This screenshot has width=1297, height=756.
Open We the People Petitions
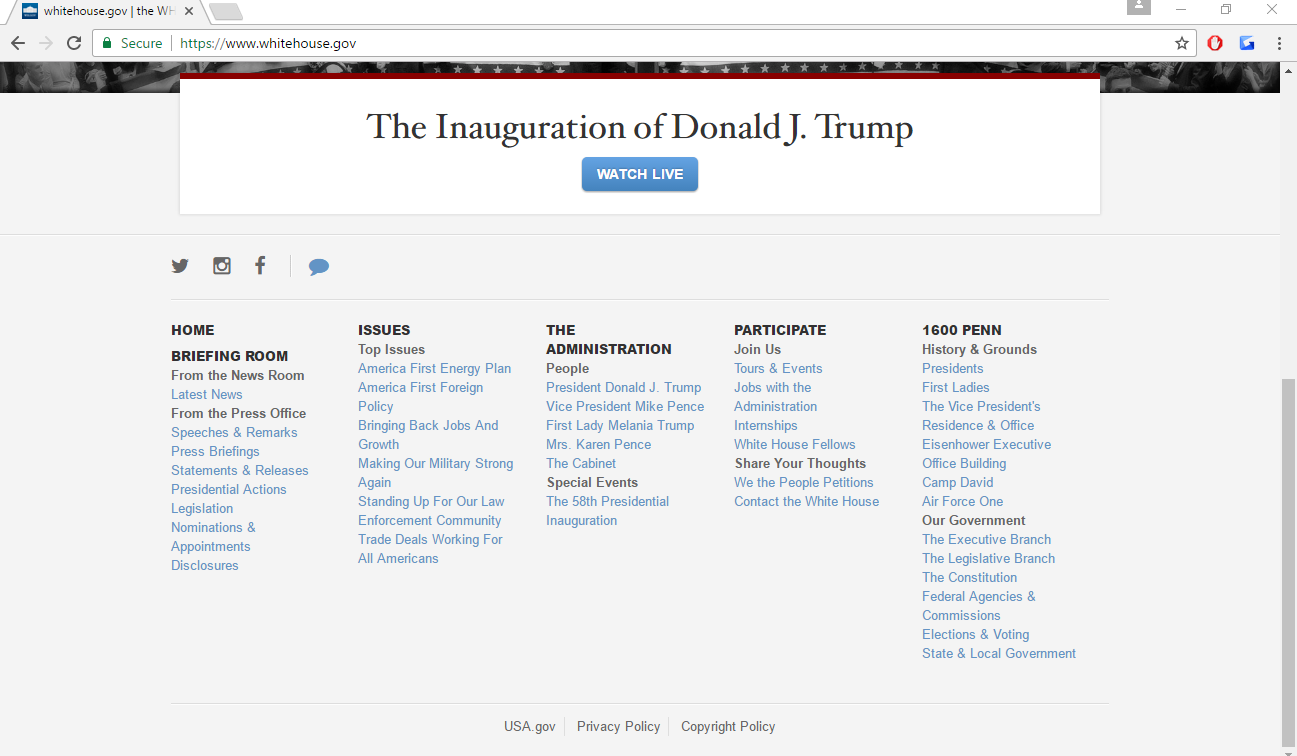pos(804,482)
